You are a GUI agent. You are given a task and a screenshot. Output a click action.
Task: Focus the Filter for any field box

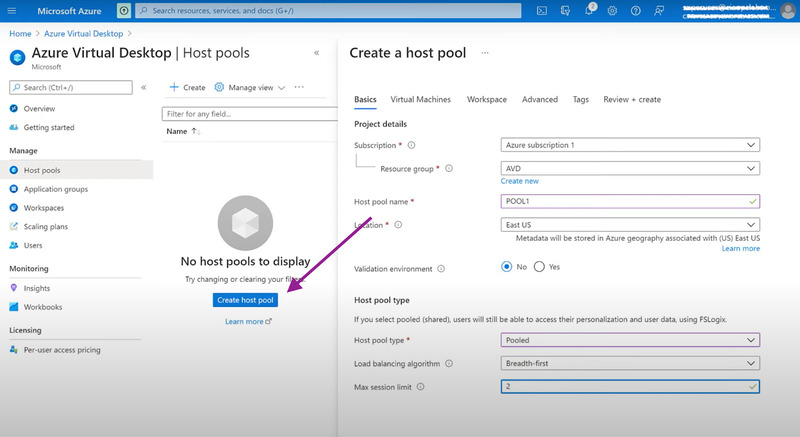coord(249,114)
